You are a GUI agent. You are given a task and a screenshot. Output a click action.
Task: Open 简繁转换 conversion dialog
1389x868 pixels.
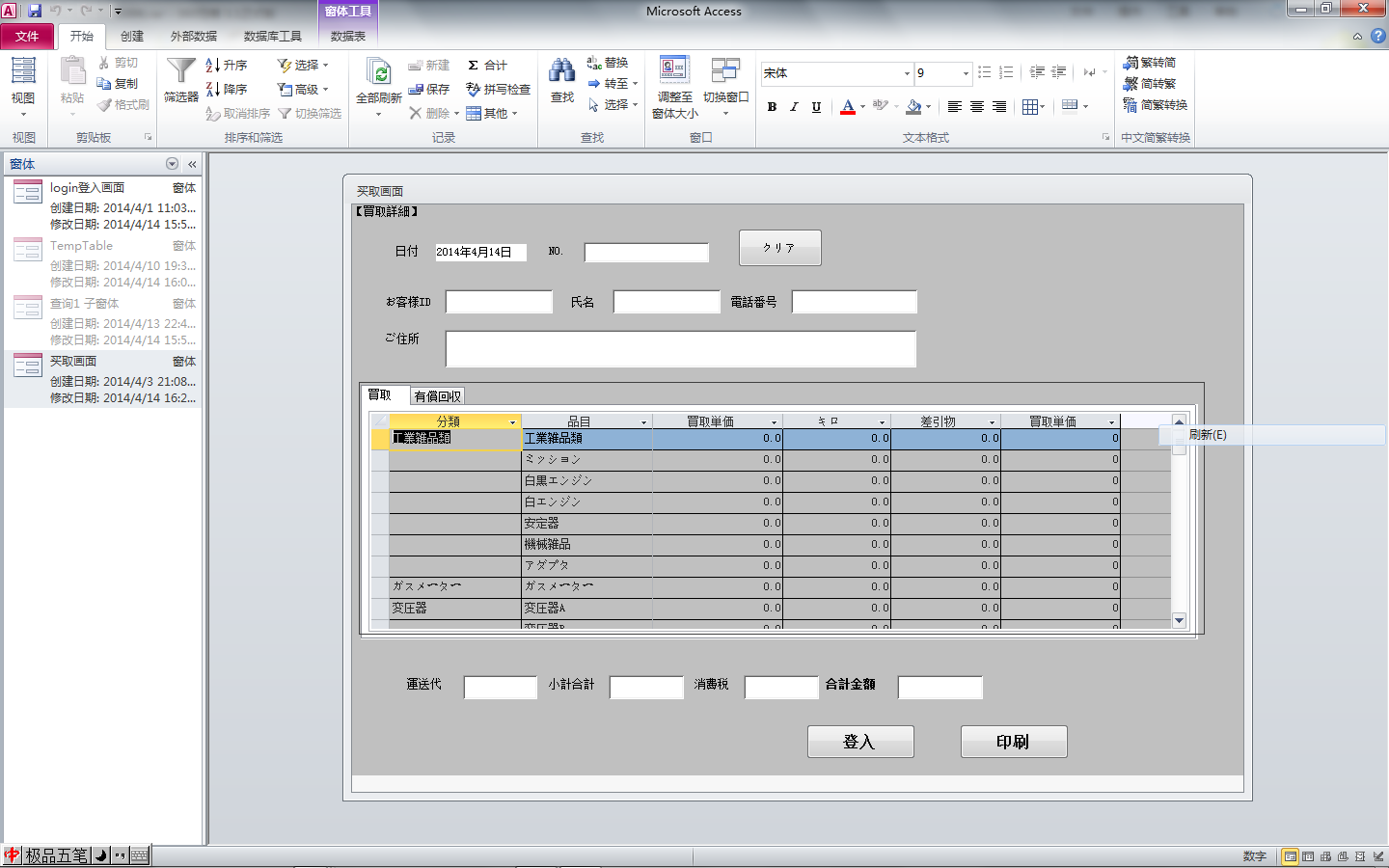1156,105
